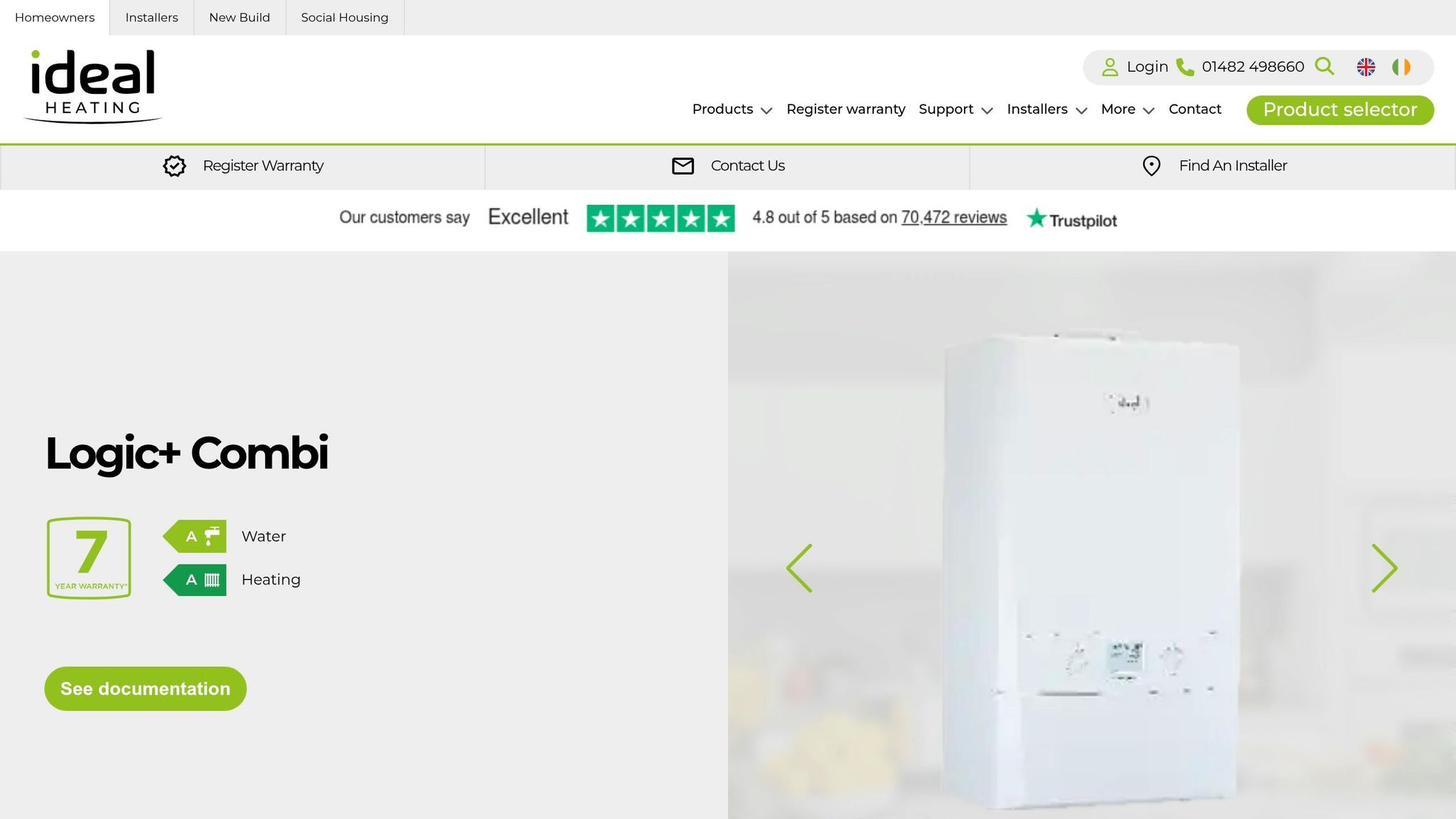Select the Ireland flag icon

1401,67
